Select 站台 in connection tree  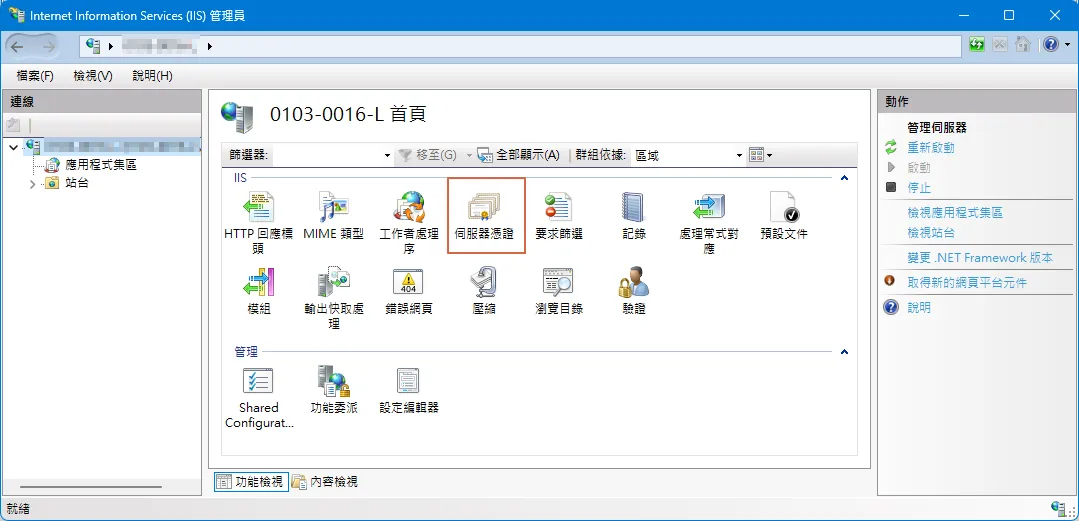click(76, 184)
